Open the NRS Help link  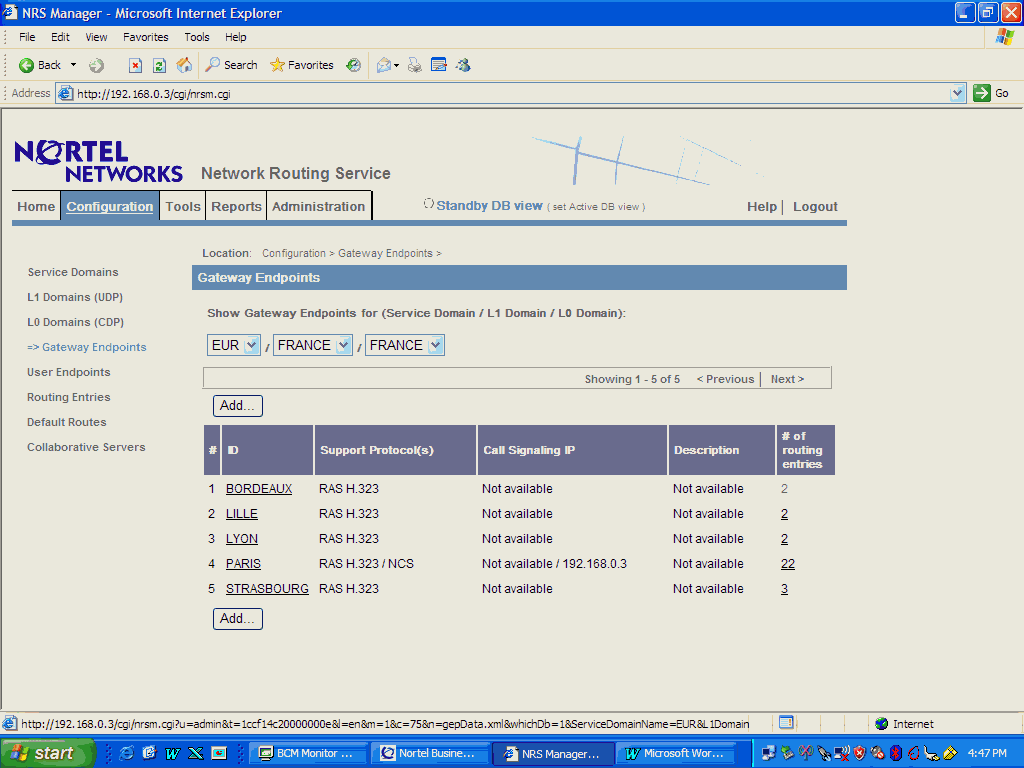(x=761, y=206)
